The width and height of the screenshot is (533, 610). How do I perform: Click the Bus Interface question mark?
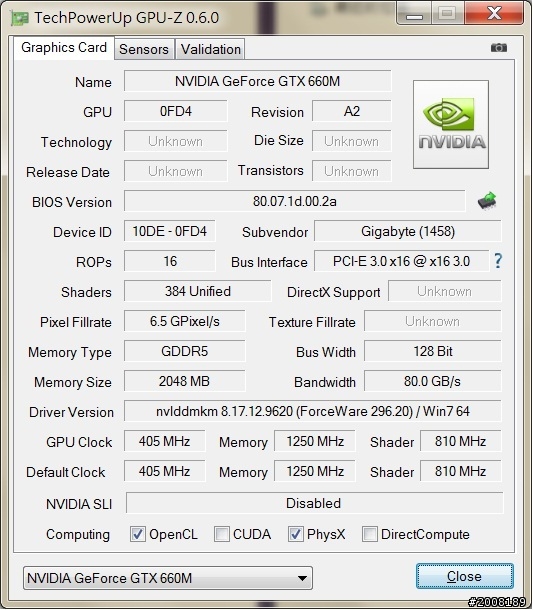click(x=498, y=261)
